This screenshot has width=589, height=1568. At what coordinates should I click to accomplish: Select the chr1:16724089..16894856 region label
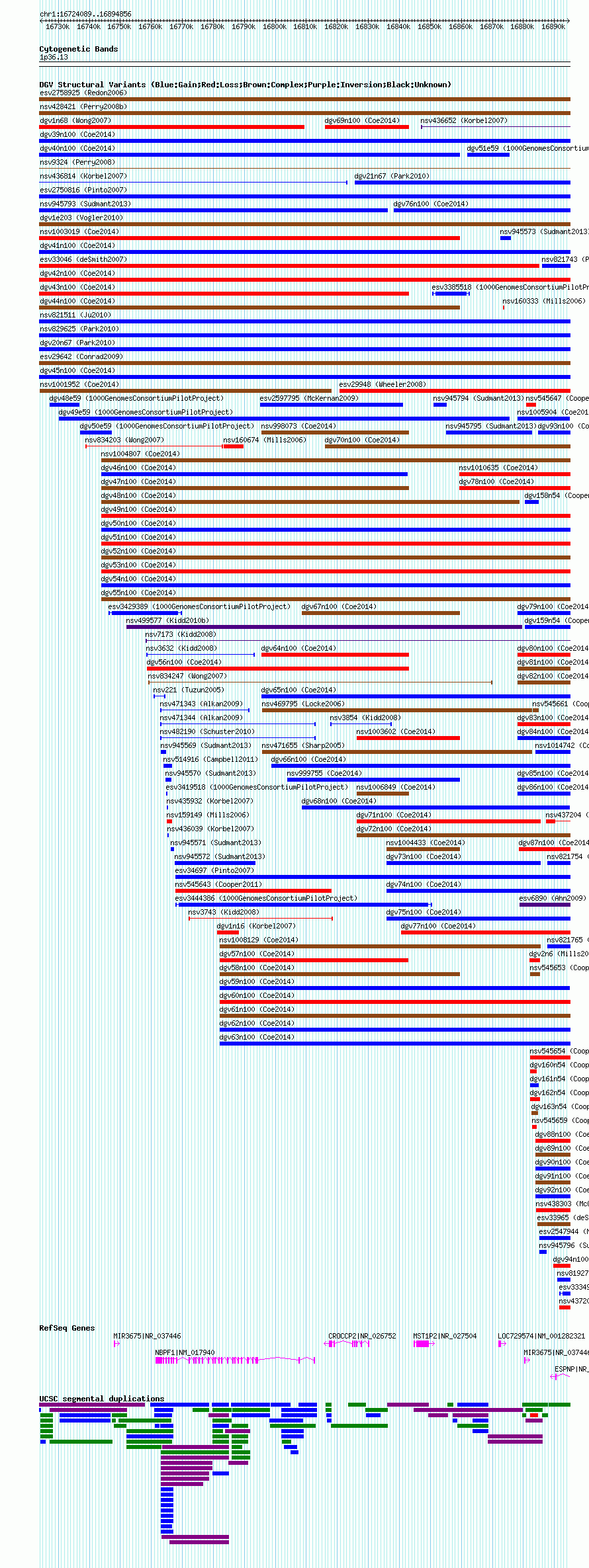[85, 14]
